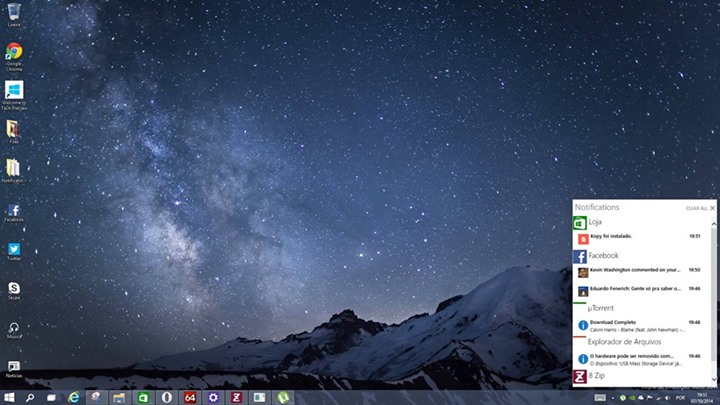The height and width of the screenshot is (405, 720).
Task: Open File Explorer from the taskbar
Action: [x=119, y=397]
